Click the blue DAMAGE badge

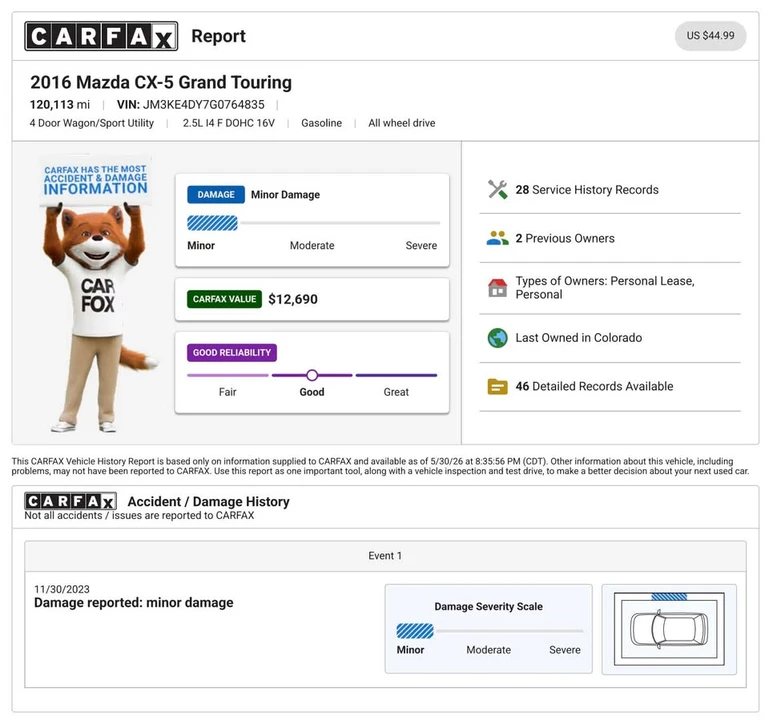216,195
